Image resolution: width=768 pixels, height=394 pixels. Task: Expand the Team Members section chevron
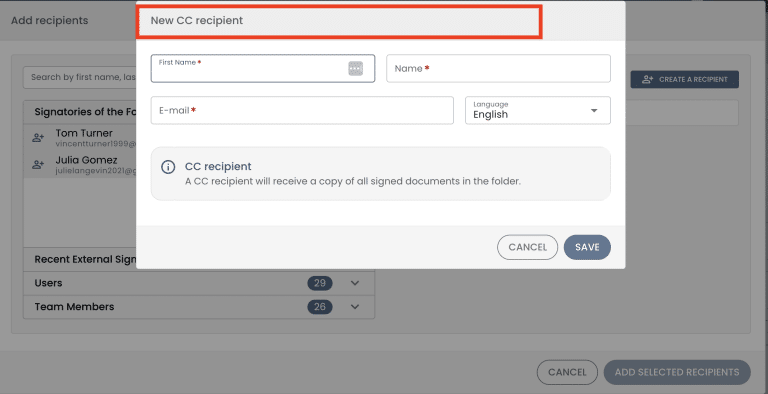355,307
